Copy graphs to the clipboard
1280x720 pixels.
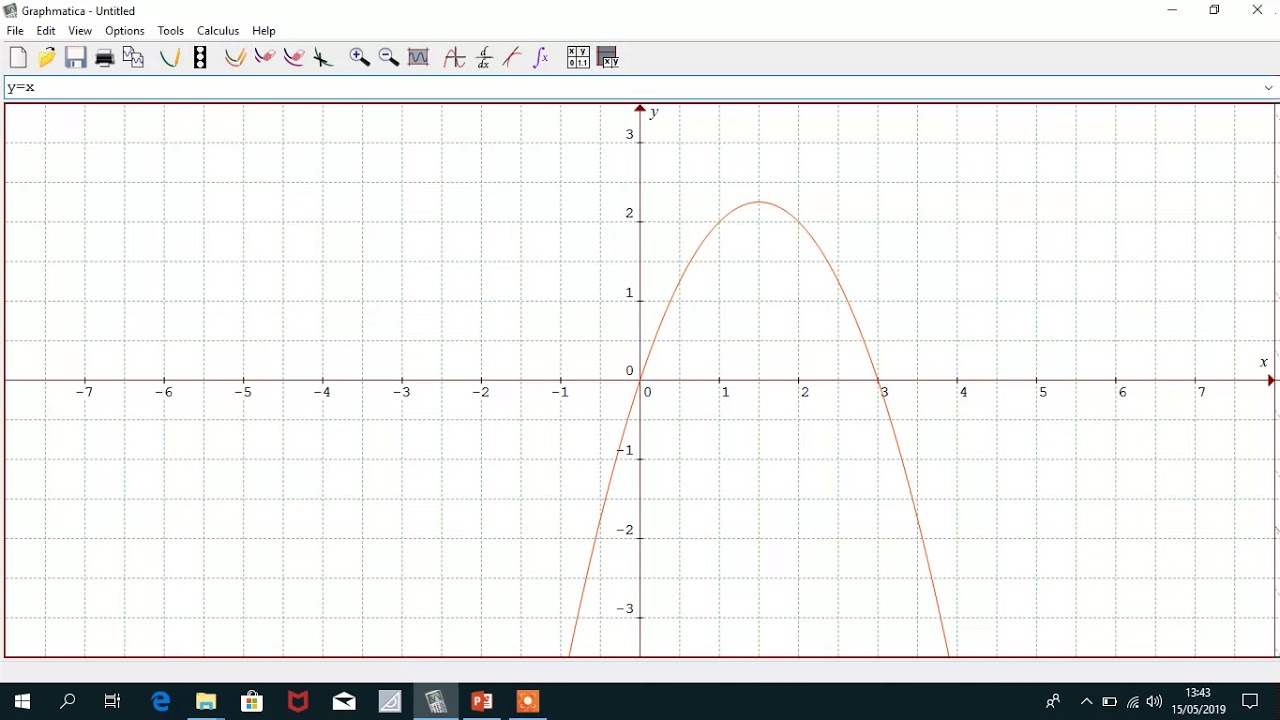(133, 58)
